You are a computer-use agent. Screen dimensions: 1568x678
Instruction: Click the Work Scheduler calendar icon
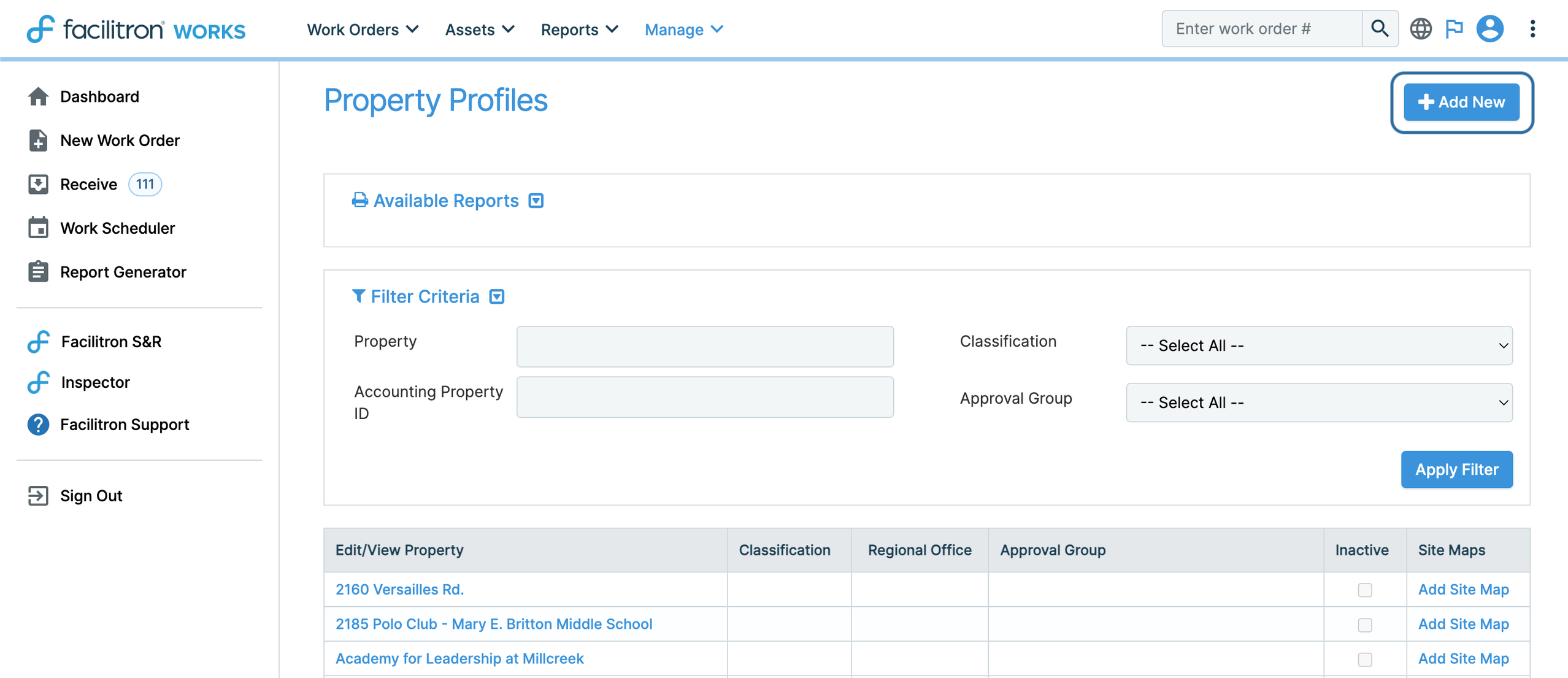coord(38,228)
